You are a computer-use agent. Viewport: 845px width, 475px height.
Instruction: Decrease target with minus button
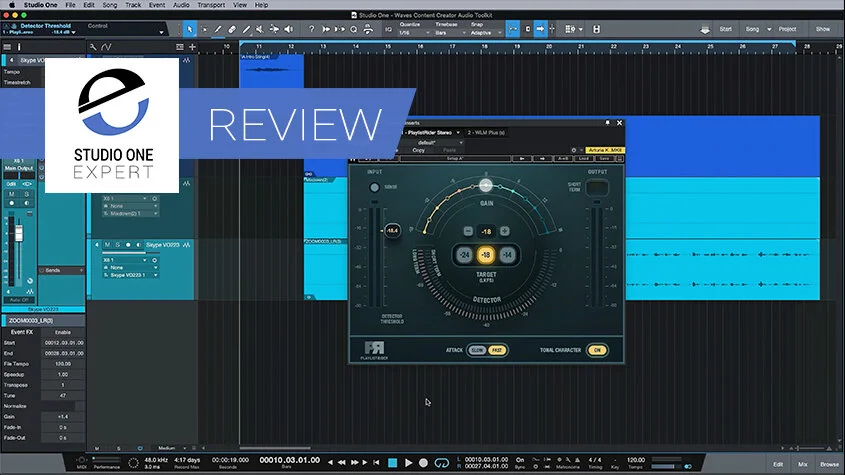pyautogui.click(x=468, y=231)
